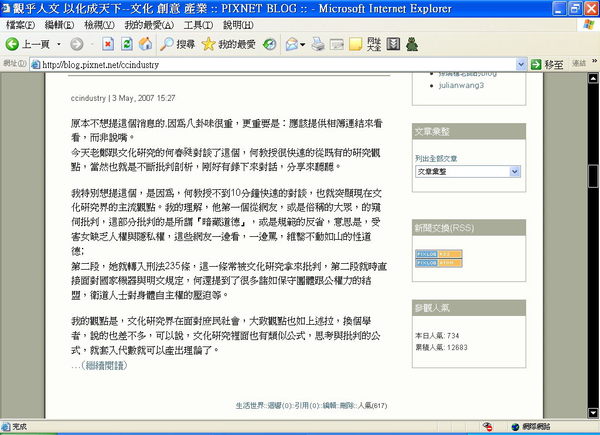
Task: Open the 文章彙整 archive dropdown
Action: 468,172
